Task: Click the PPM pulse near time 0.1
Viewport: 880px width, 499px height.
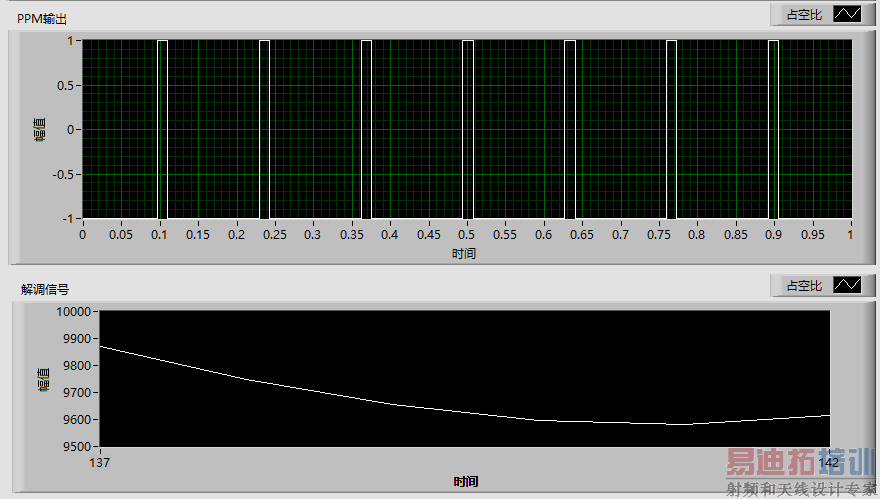Action: click(x=162, y=129)
